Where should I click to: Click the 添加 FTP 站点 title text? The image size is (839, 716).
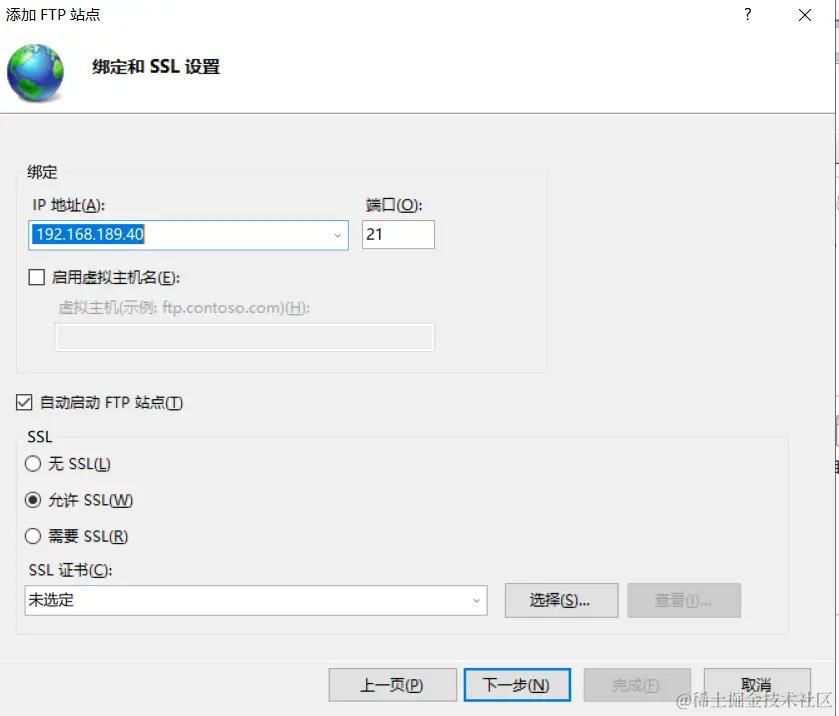tap(53, 14)
